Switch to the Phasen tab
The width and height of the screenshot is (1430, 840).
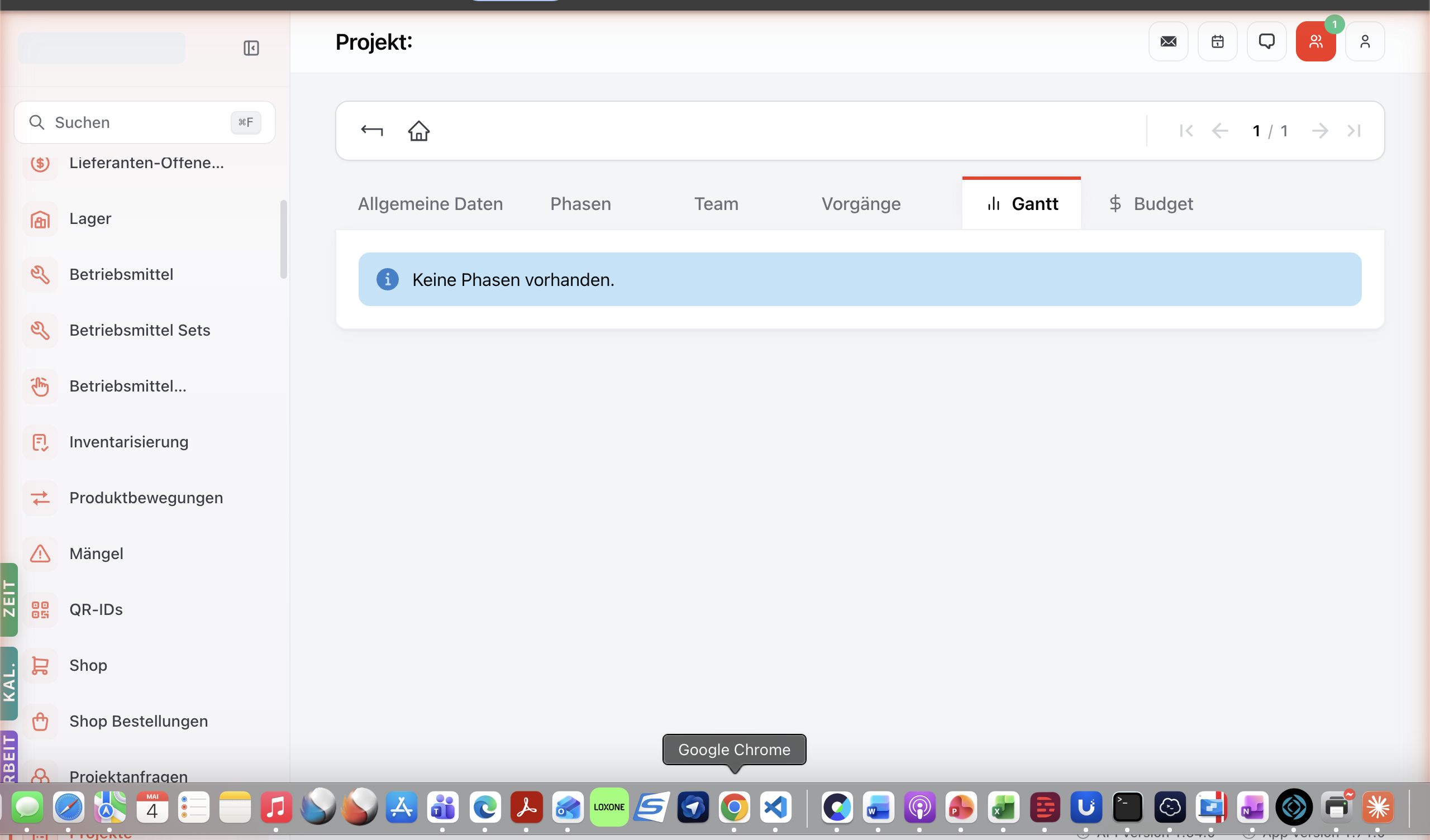tap(581, 204)
